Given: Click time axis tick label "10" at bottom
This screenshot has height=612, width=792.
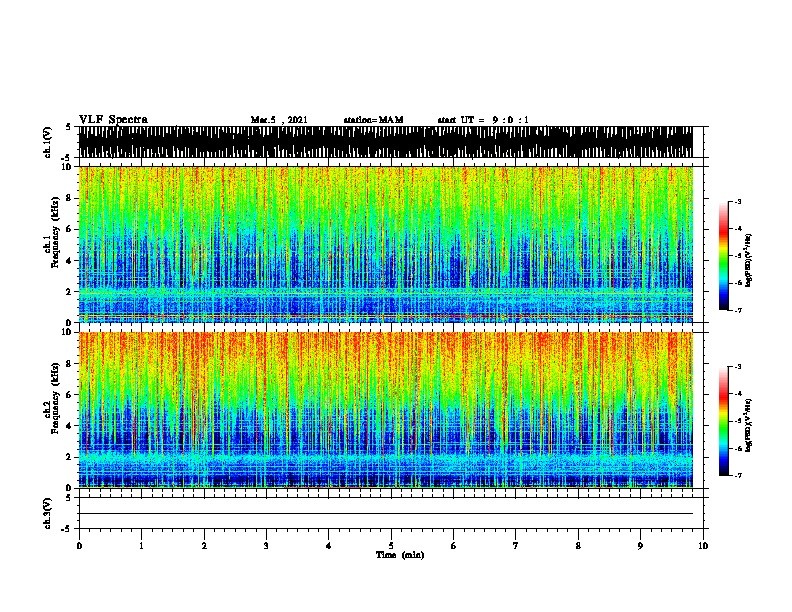Looking at the screenshot, I should click(703, 546).
